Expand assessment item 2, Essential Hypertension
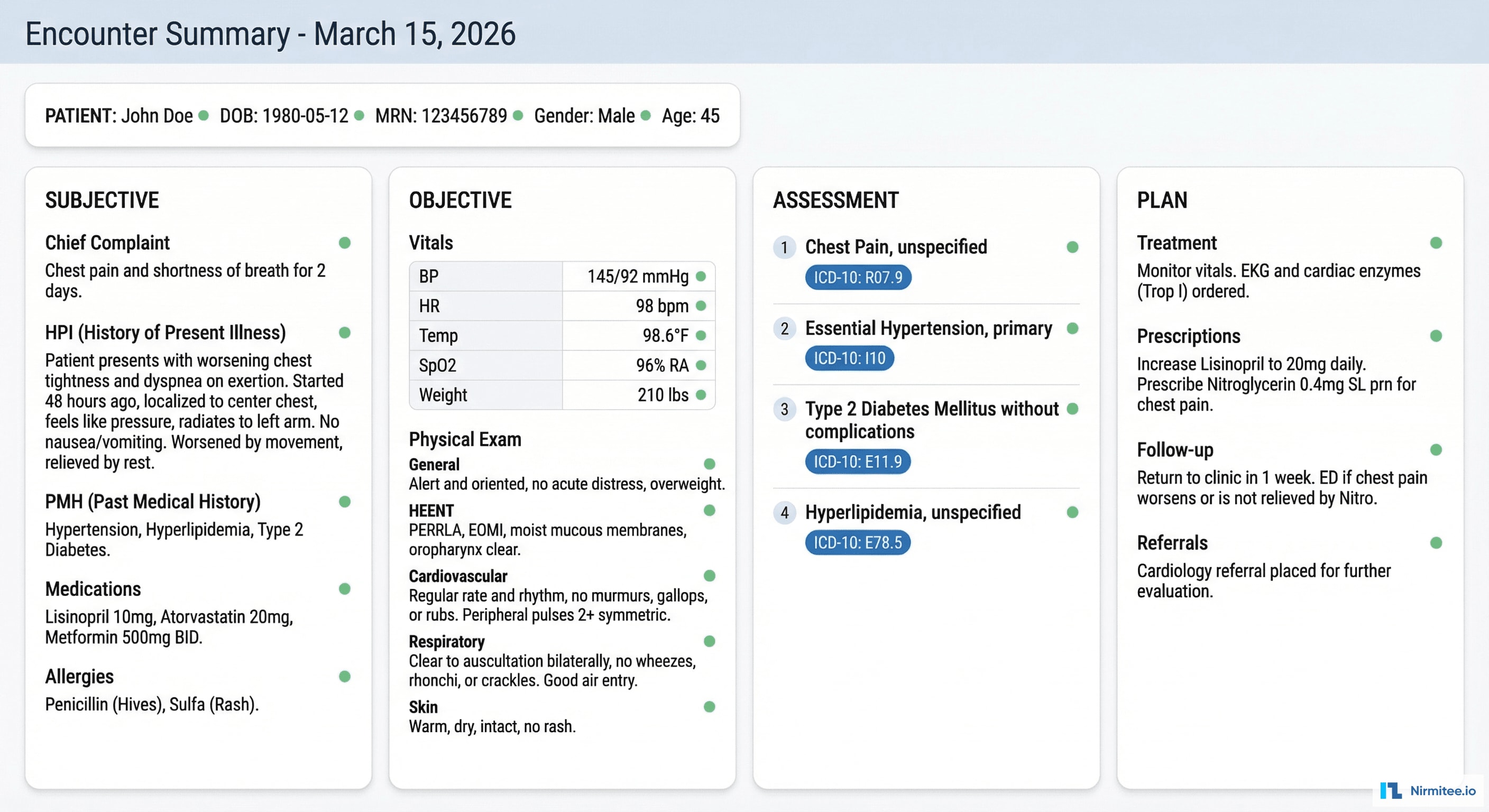 (928, 328)
